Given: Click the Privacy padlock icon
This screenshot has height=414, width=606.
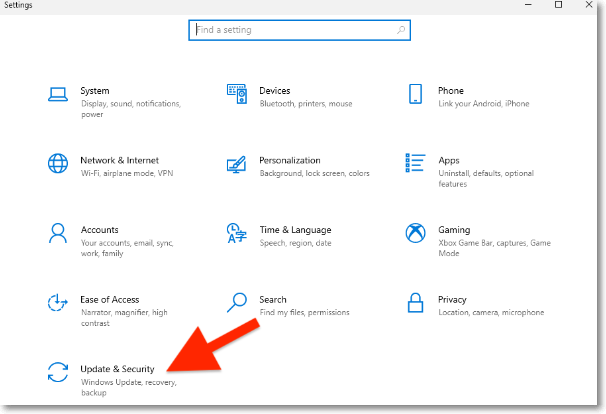Looking at the screenshot, I should point(415,302).
